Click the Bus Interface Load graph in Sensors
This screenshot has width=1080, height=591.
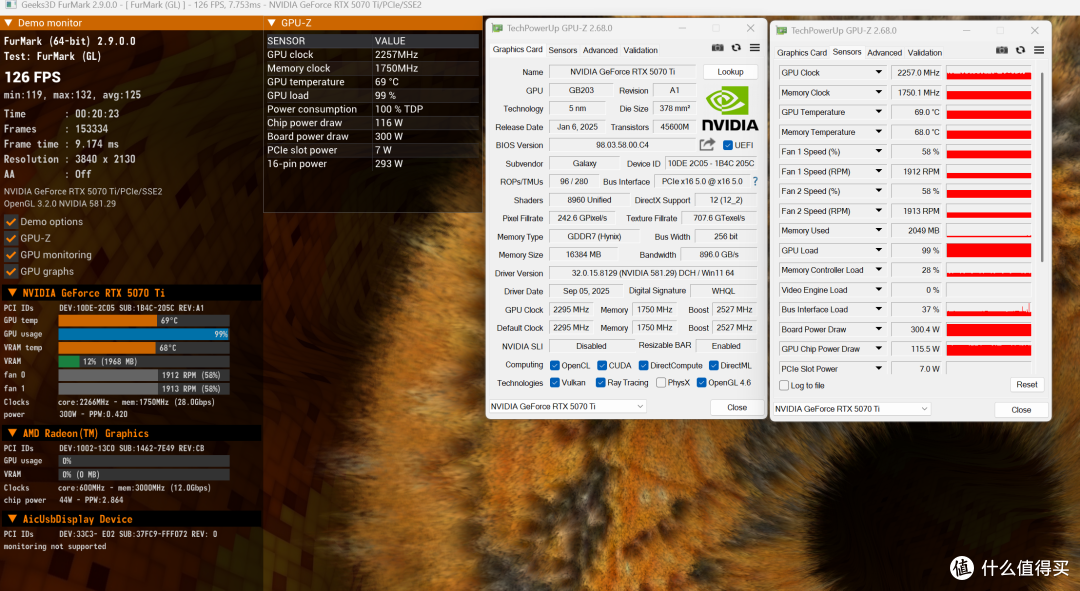coord(988,310)
